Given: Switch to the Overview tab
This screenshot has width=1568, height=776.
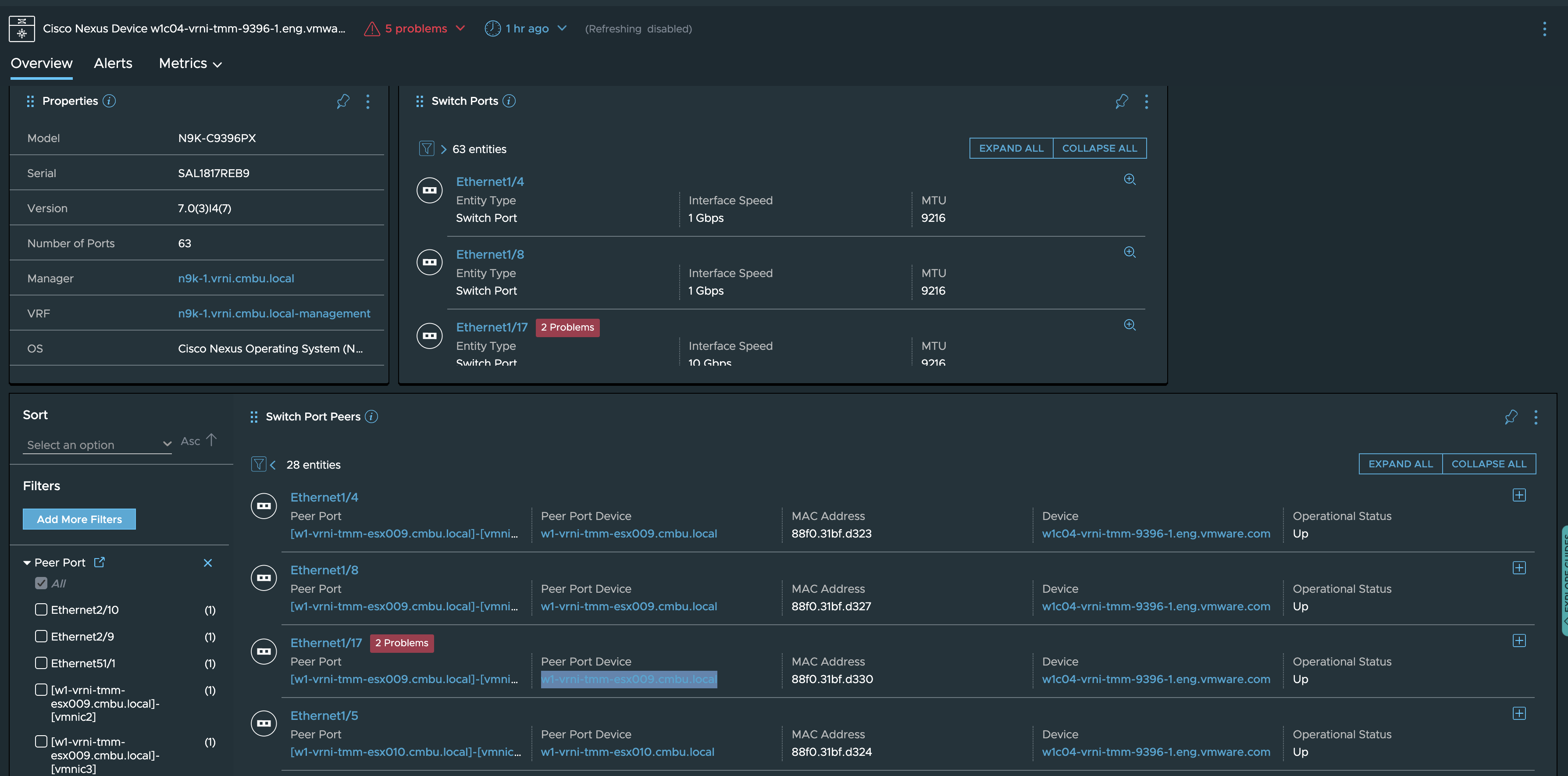Looking at the screenshot, I should coord(41,63).
